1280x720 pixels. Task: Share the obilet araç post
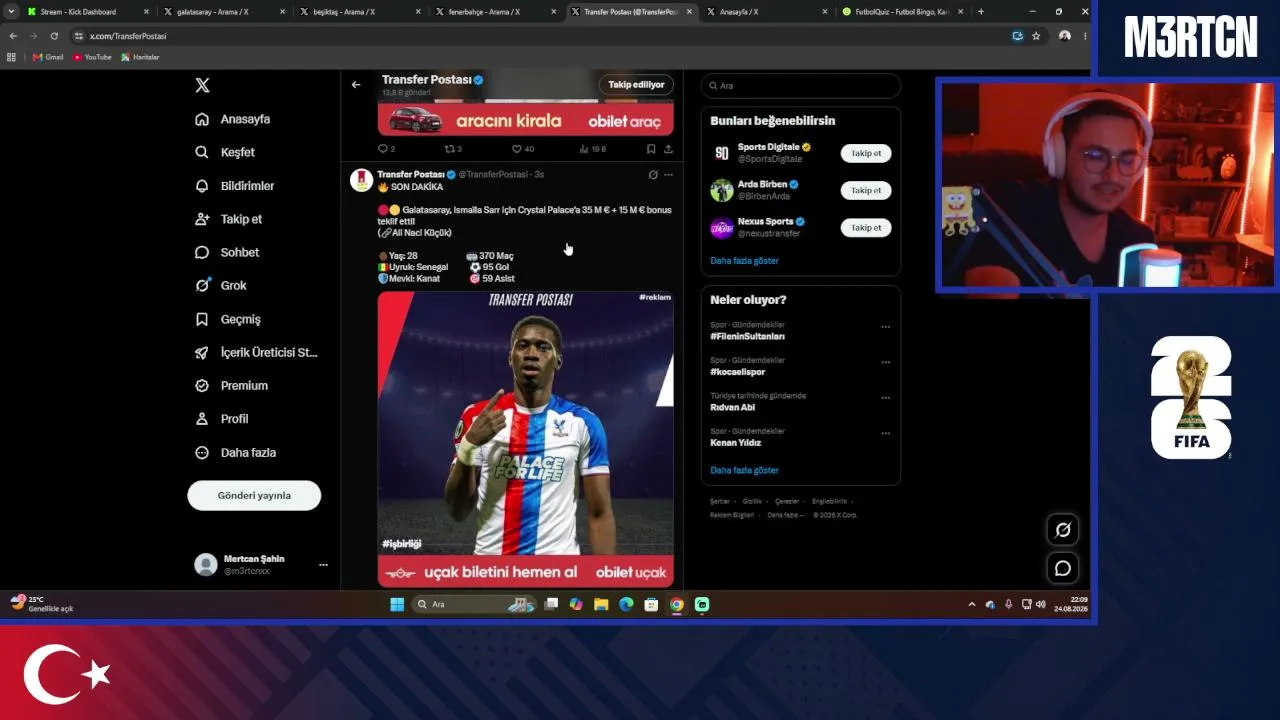click(668, 149)
